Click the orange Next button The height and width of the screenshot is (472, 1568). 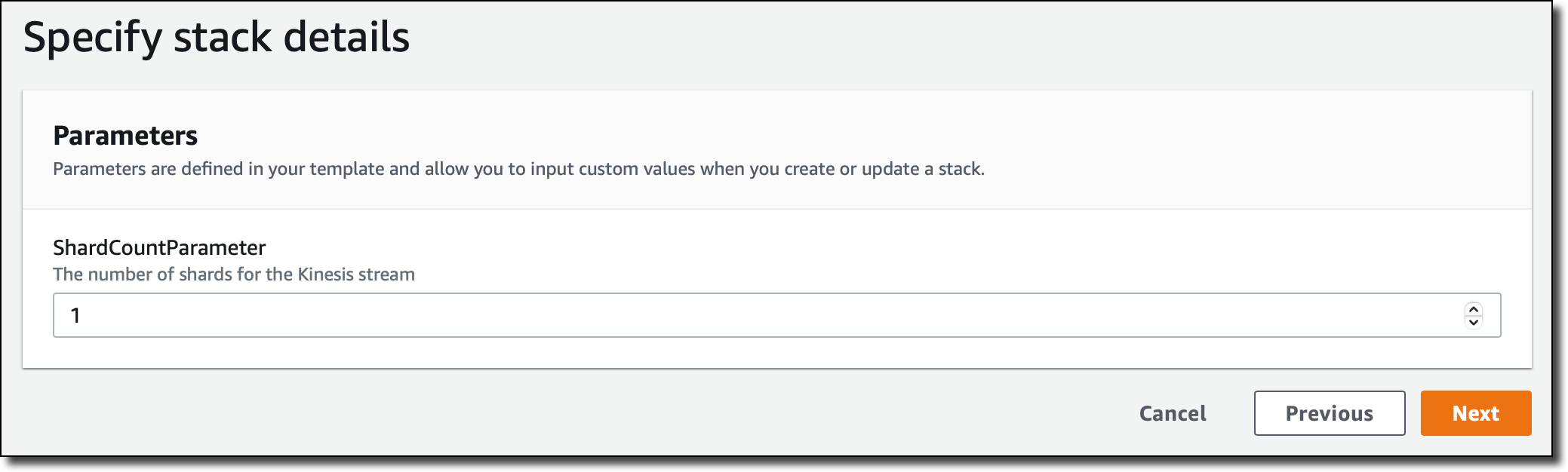pyautogui.click(x=1475, y=413)
